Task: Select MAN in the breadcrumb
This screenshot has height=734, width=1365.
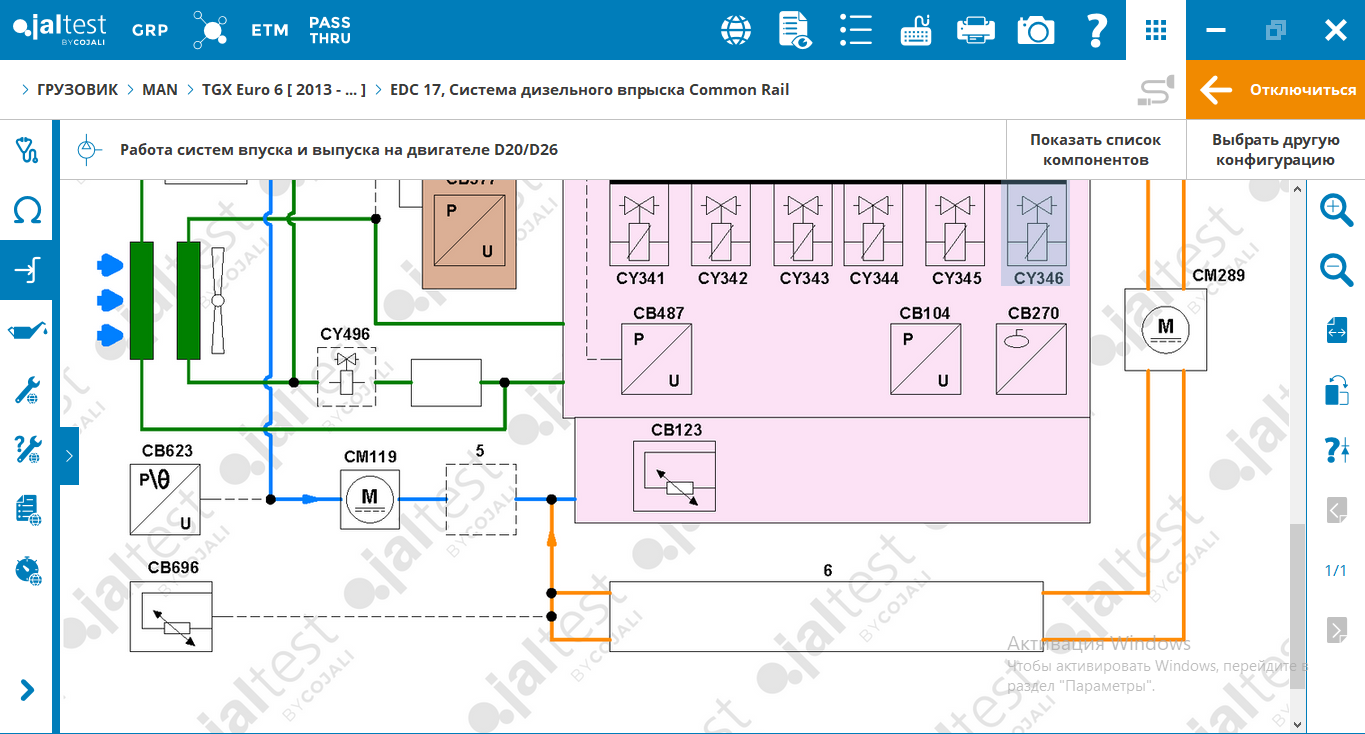Action: 160,90
